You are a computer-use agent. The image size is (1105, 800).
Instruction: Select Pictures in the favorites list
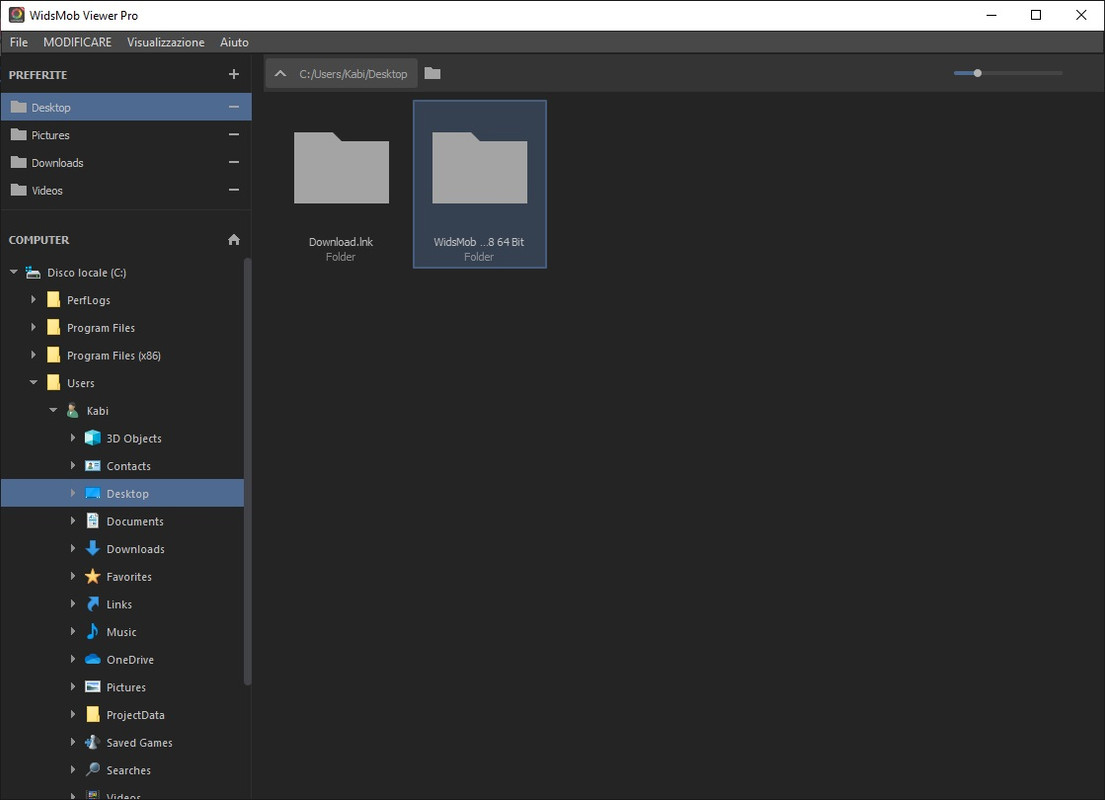coord(126,135)
